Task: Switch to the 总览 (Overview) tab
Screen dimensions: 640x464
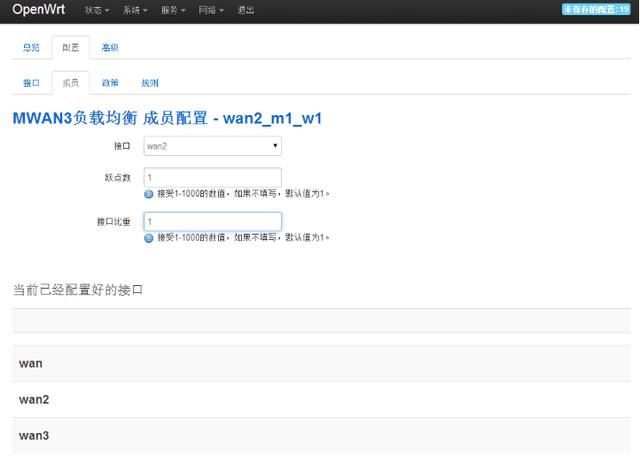Action: 31,48
